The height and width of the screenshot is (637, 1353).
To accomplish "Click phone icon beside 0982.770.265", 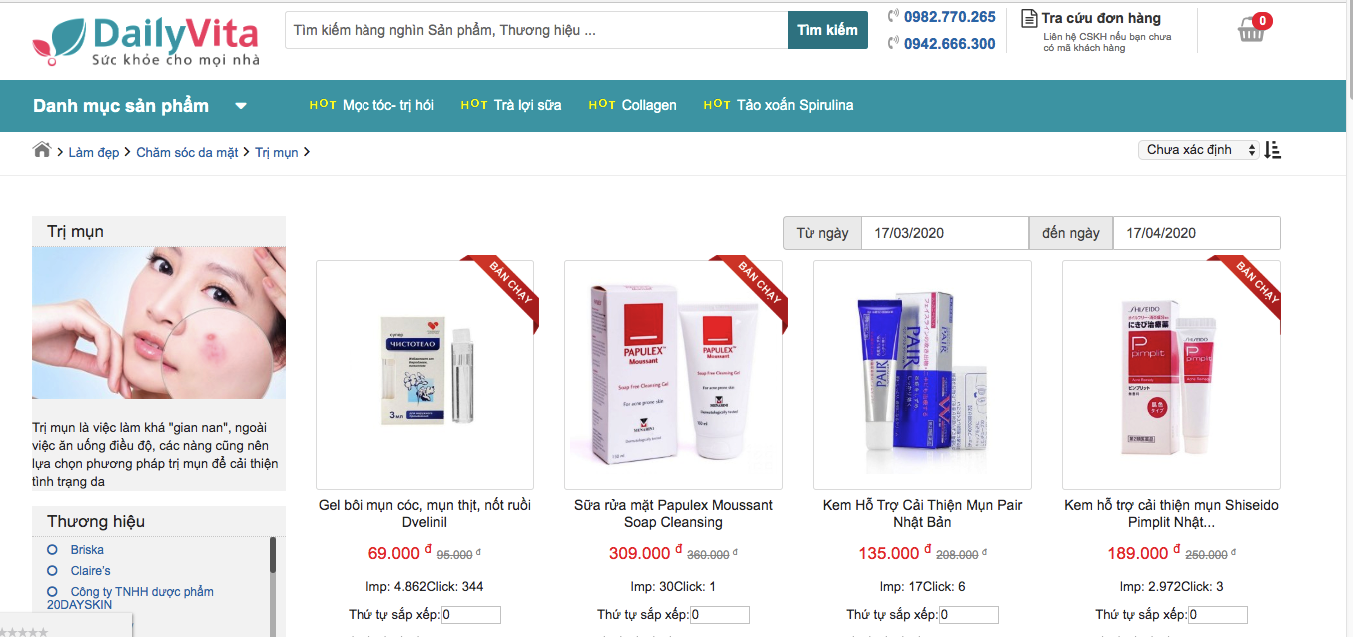I will (x=894, y=16).
